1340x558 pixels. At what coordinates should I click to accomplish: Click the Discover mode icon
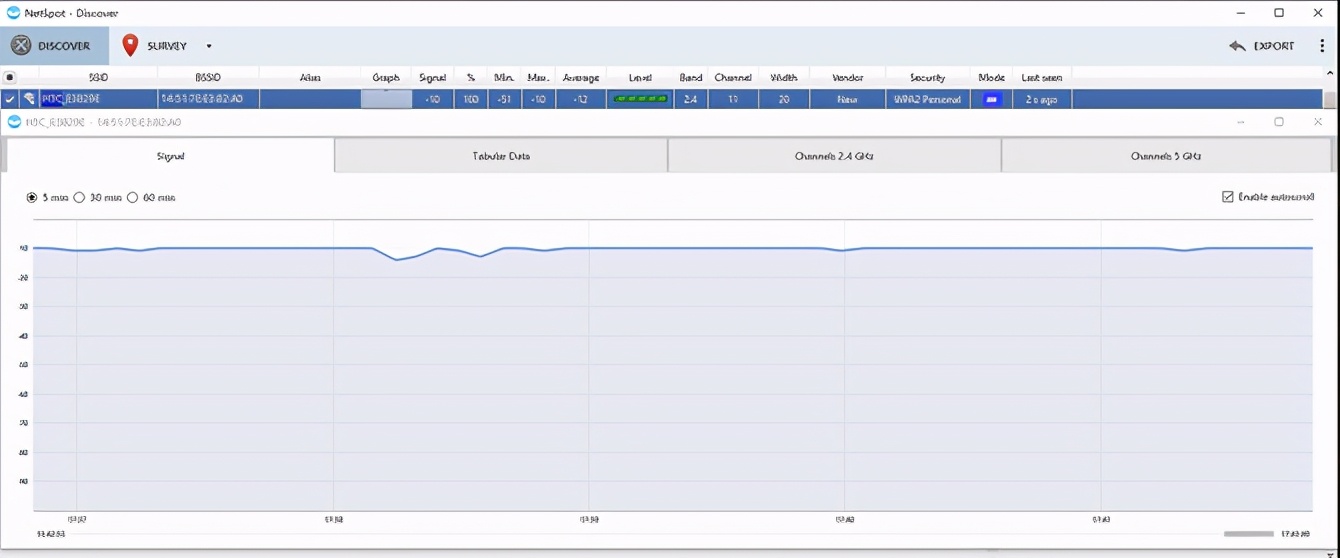(20, 46)
